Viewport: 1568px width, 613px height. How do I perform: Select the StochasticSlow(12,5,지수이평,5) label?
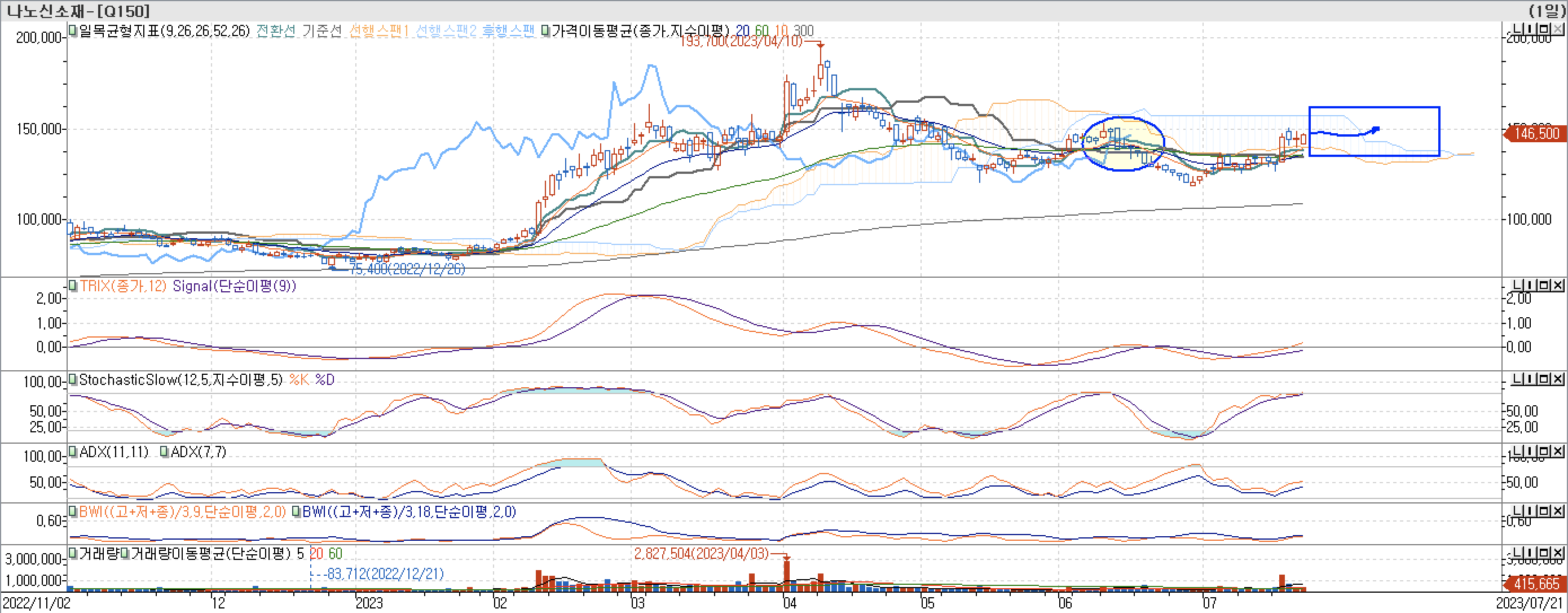tap(181, 380)
